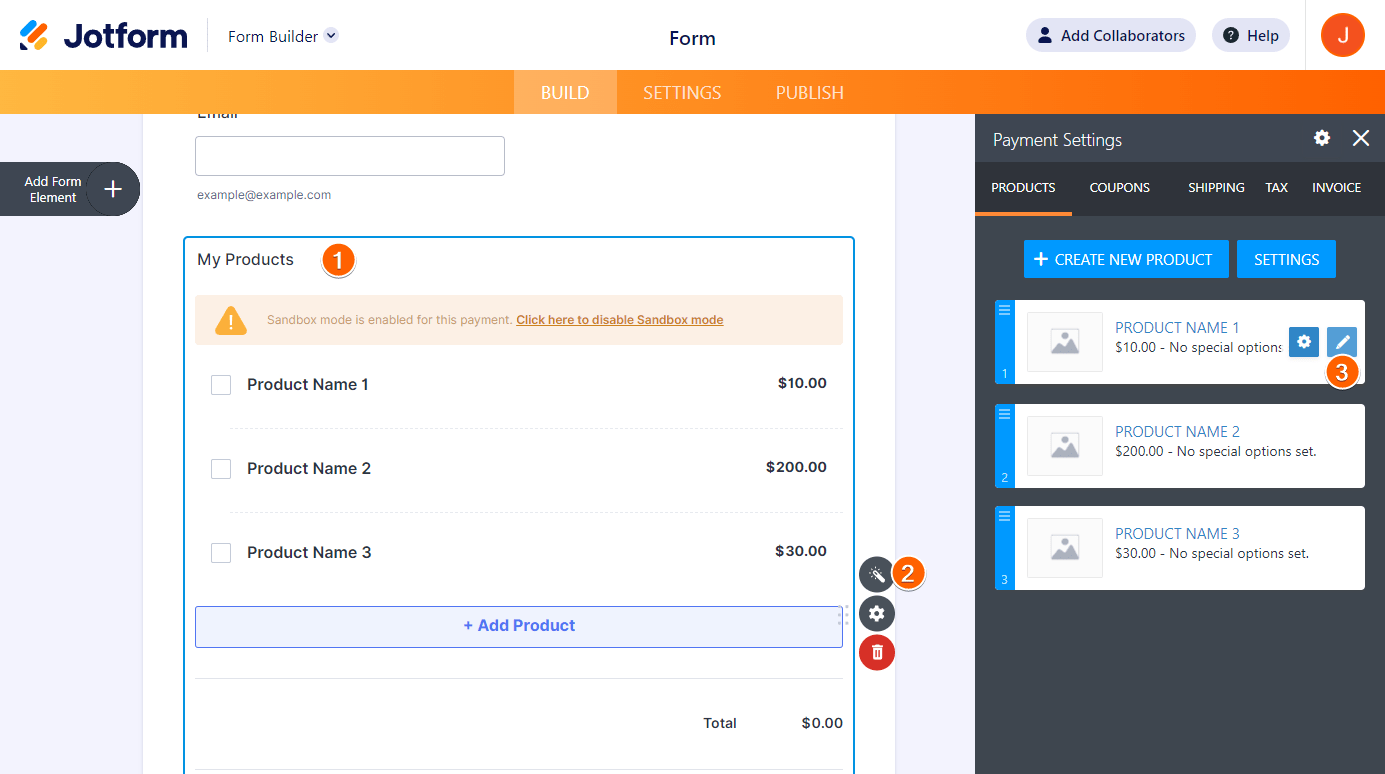Screen dimensions: 1385x774
Task: Select the TAX tab
Action: 1277,187
